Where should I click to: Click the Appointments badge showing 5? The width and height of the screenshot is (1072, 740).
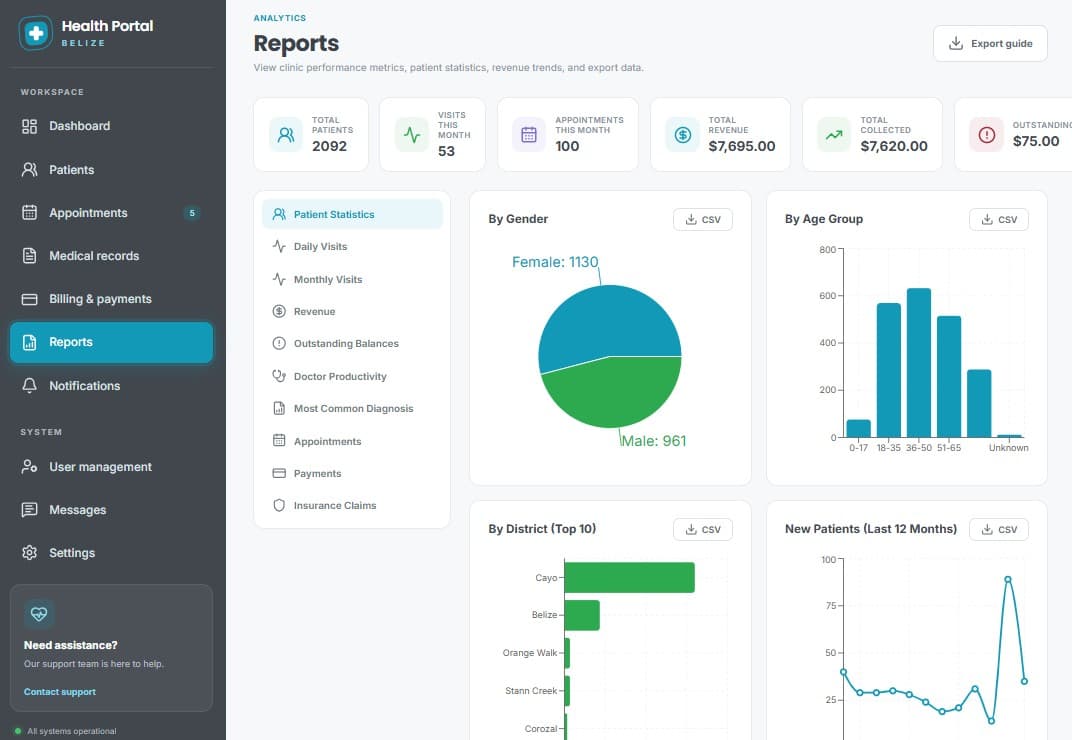[x=192, y=213]
